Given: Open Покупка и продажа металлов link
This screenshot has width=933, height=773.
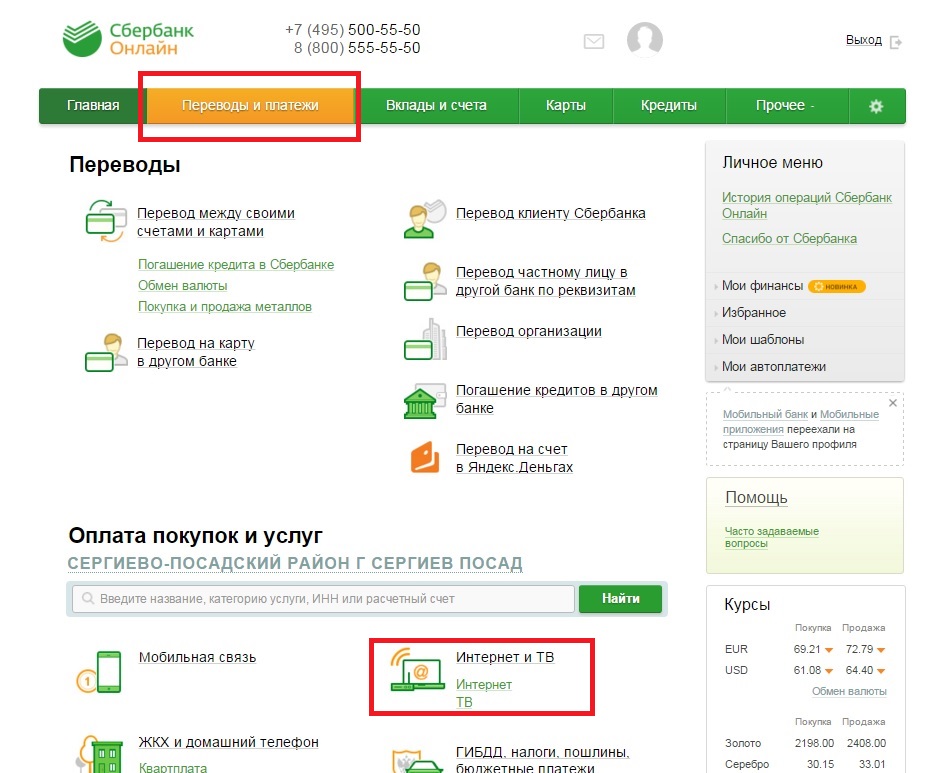Looking at the screenshot, I should [x=225, y=306].
